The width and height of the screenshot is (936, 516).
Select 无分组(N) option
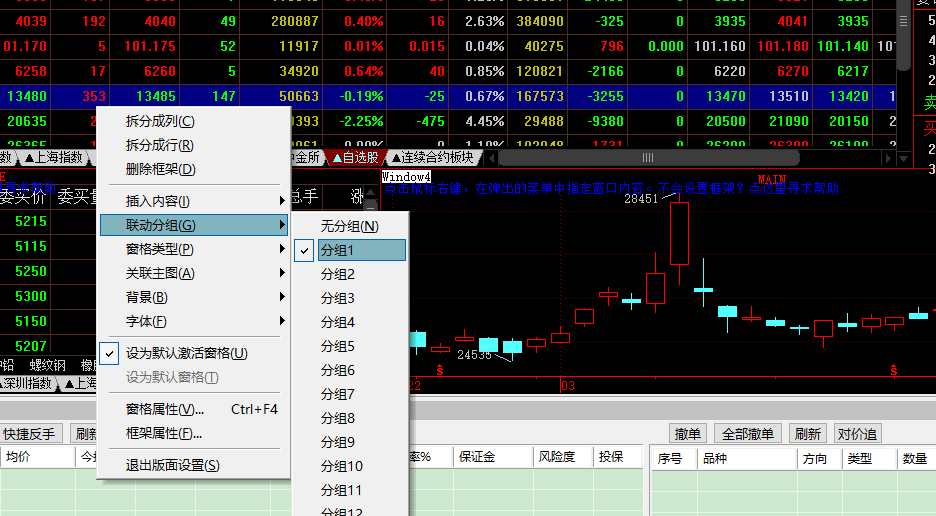[x=350, y=226]
